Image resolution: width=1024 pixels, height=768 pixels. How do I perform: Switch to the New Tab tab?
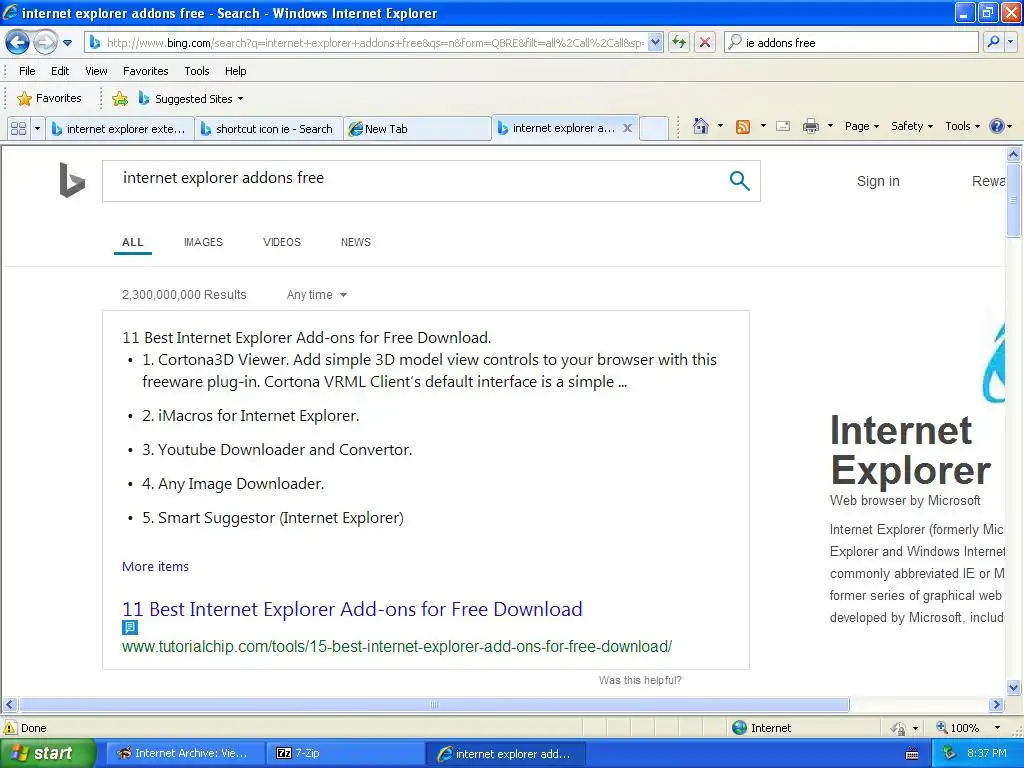pyautogui.click(x=417, y=129)
